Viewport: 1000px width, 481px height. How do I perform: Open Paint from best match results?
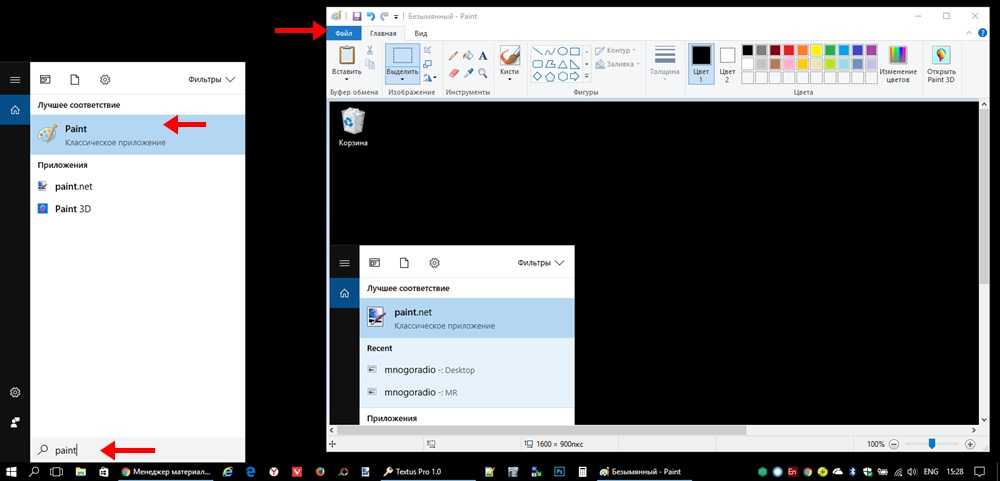120,135
